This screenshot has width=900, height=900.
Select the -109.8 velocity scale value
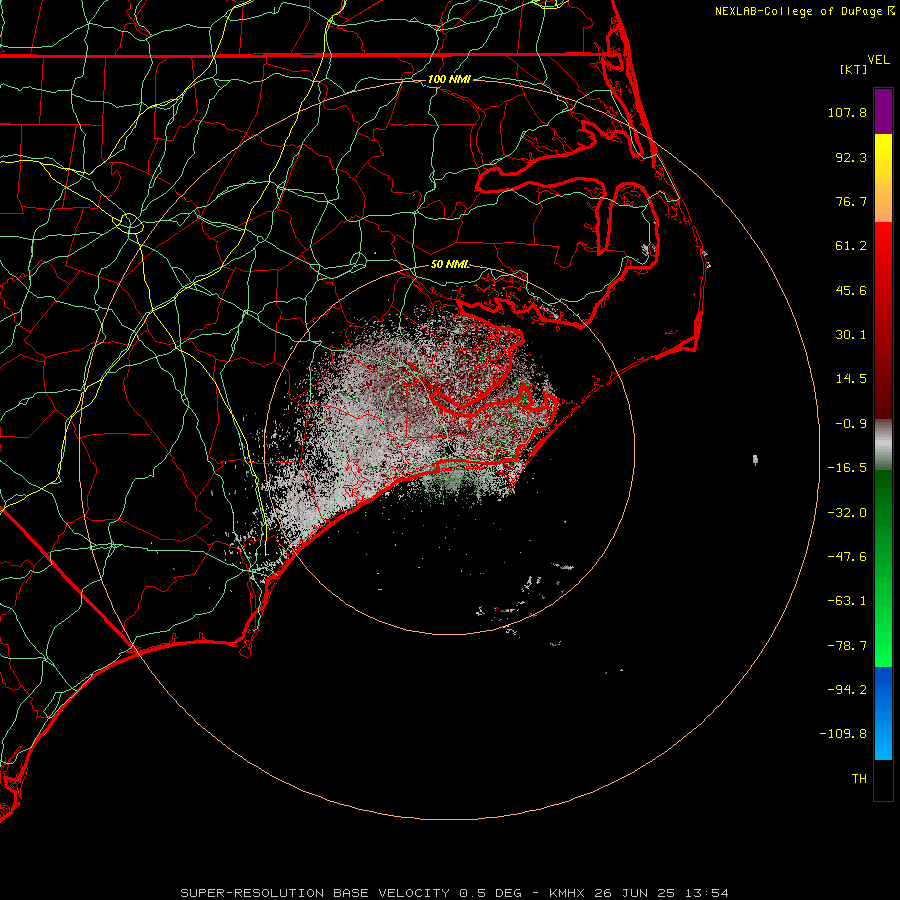point(843,734)
